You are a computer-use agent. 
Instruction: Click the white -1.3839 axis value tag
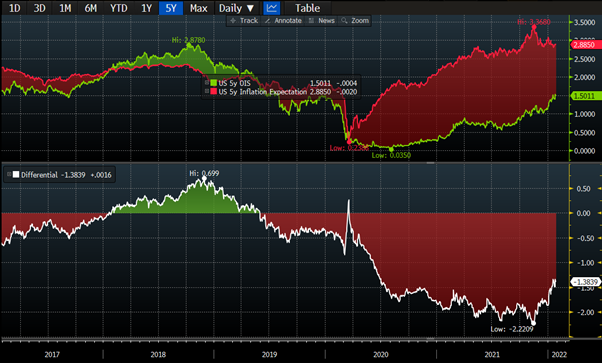point(585,282)
